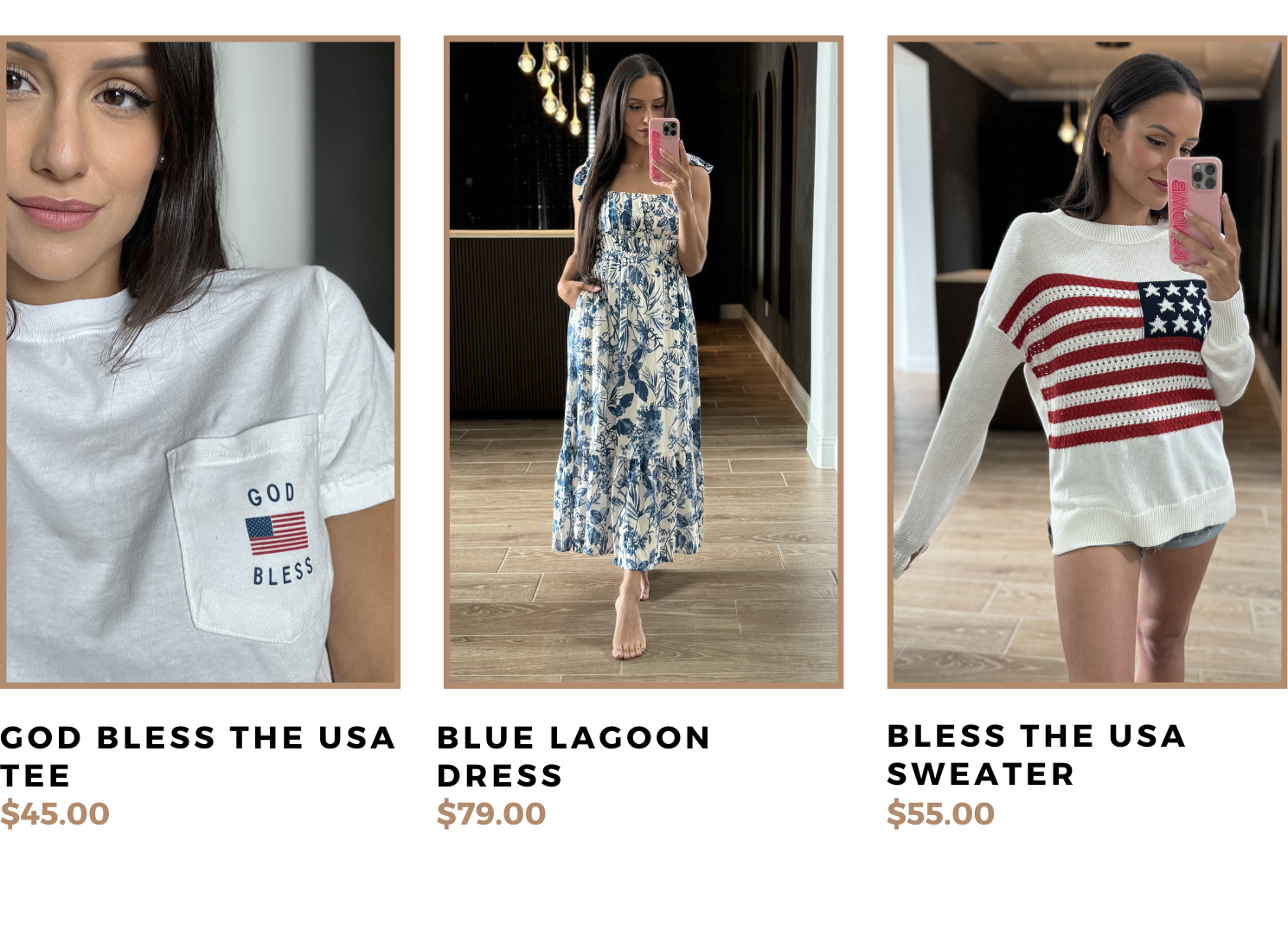Click the pink phone in dress photo

(x=664, y=150)
